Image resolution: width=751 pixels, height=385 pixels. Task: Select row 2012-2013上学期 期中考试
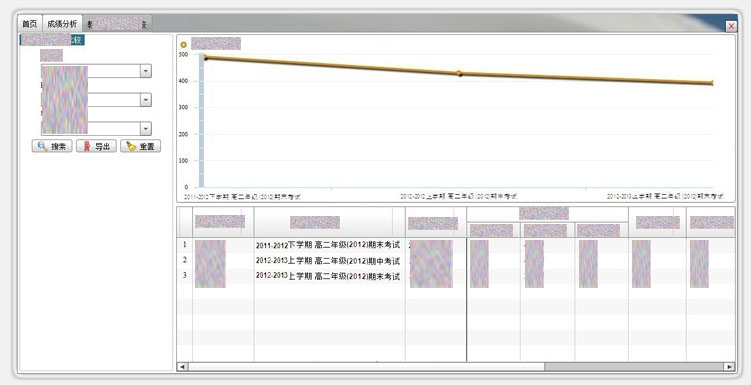(x=456, y=261)
